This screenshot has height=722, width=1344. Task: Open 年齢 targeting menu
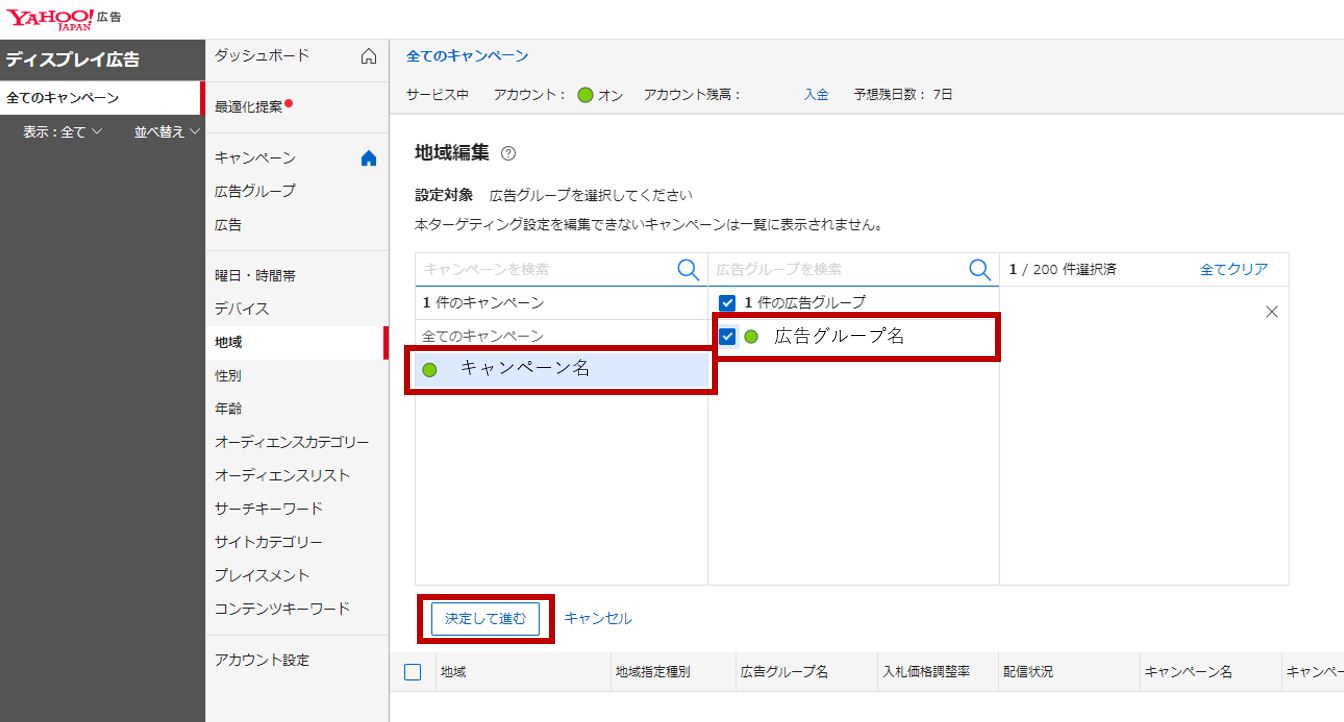tap(228, 409)
